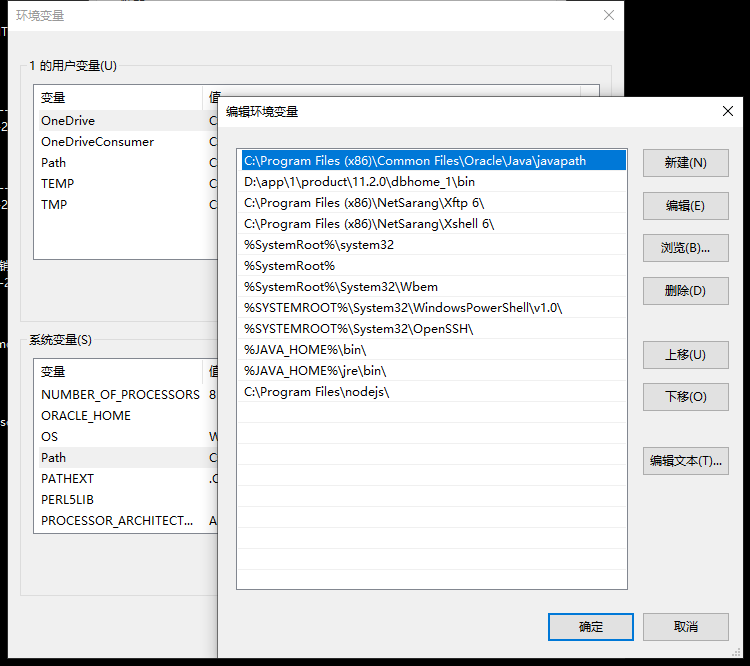Select the WindowsPowerShell\v1.0 entry
The height and width of the screenshot is (666, 750).
click(433, 308)
